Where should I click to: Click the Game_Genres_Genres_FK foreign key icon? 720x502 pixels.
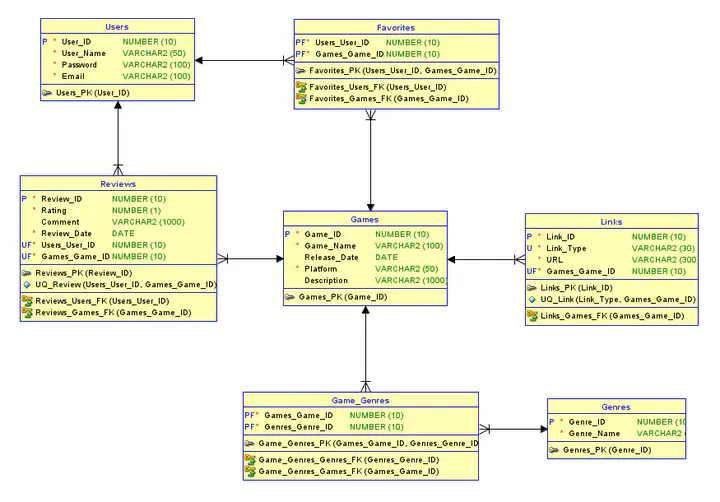[x=250, y=460]
